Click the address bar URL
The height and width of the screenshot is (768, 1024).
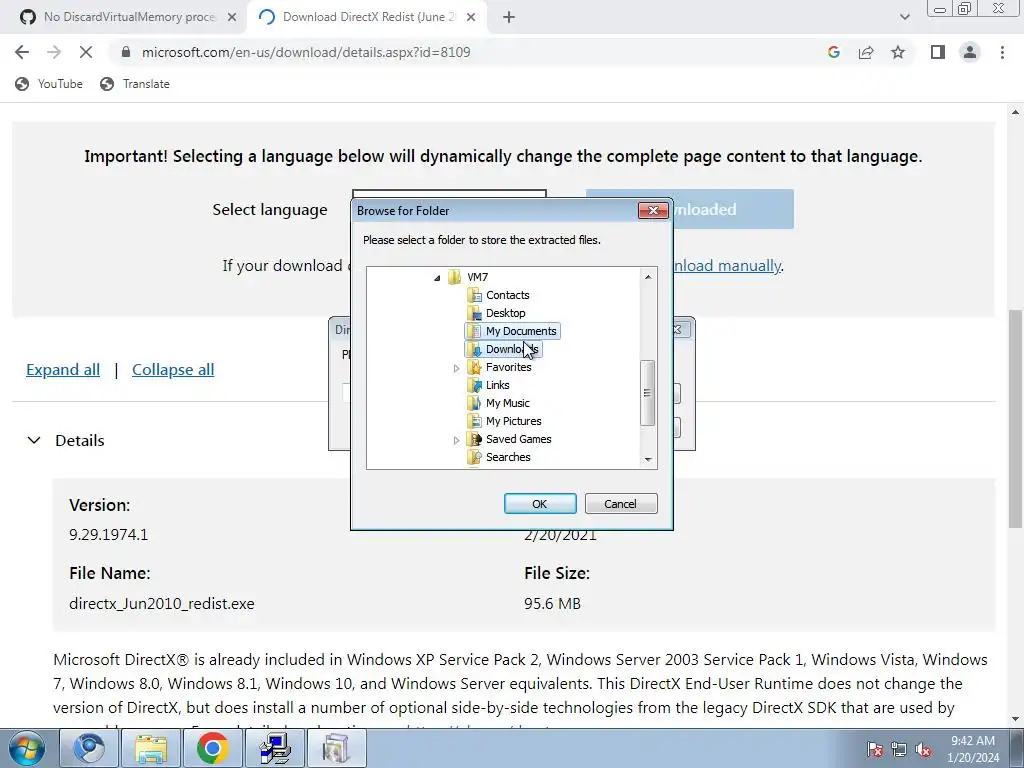306,52
